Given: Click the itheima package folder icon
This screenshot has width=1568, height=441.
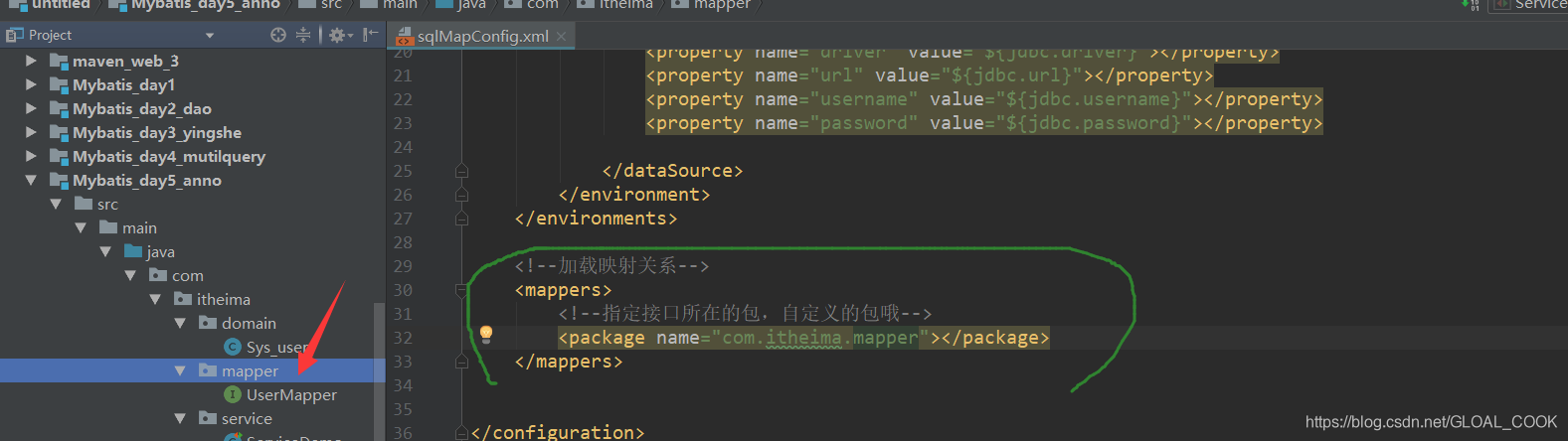Looking at the screenshot, I should [183, 299].
